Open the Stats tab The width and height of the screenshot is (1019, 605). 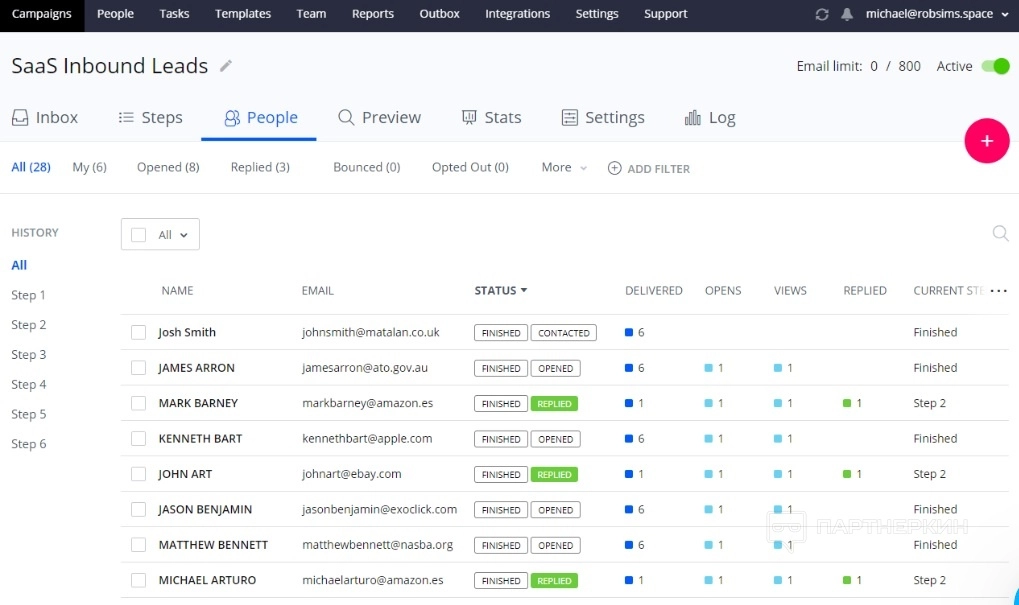pos(491,117)
